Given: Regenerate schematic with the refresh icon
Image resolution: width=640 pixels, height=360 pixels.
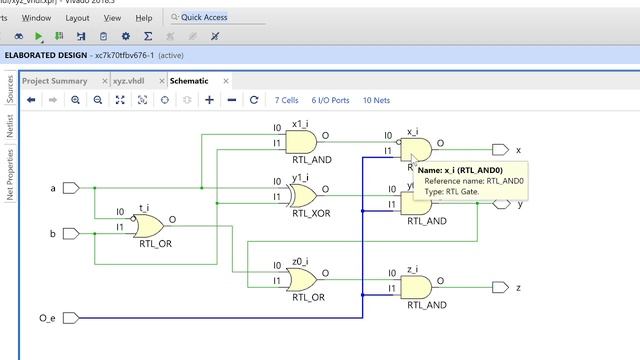Looking at the screenshot, I should 254,100.
